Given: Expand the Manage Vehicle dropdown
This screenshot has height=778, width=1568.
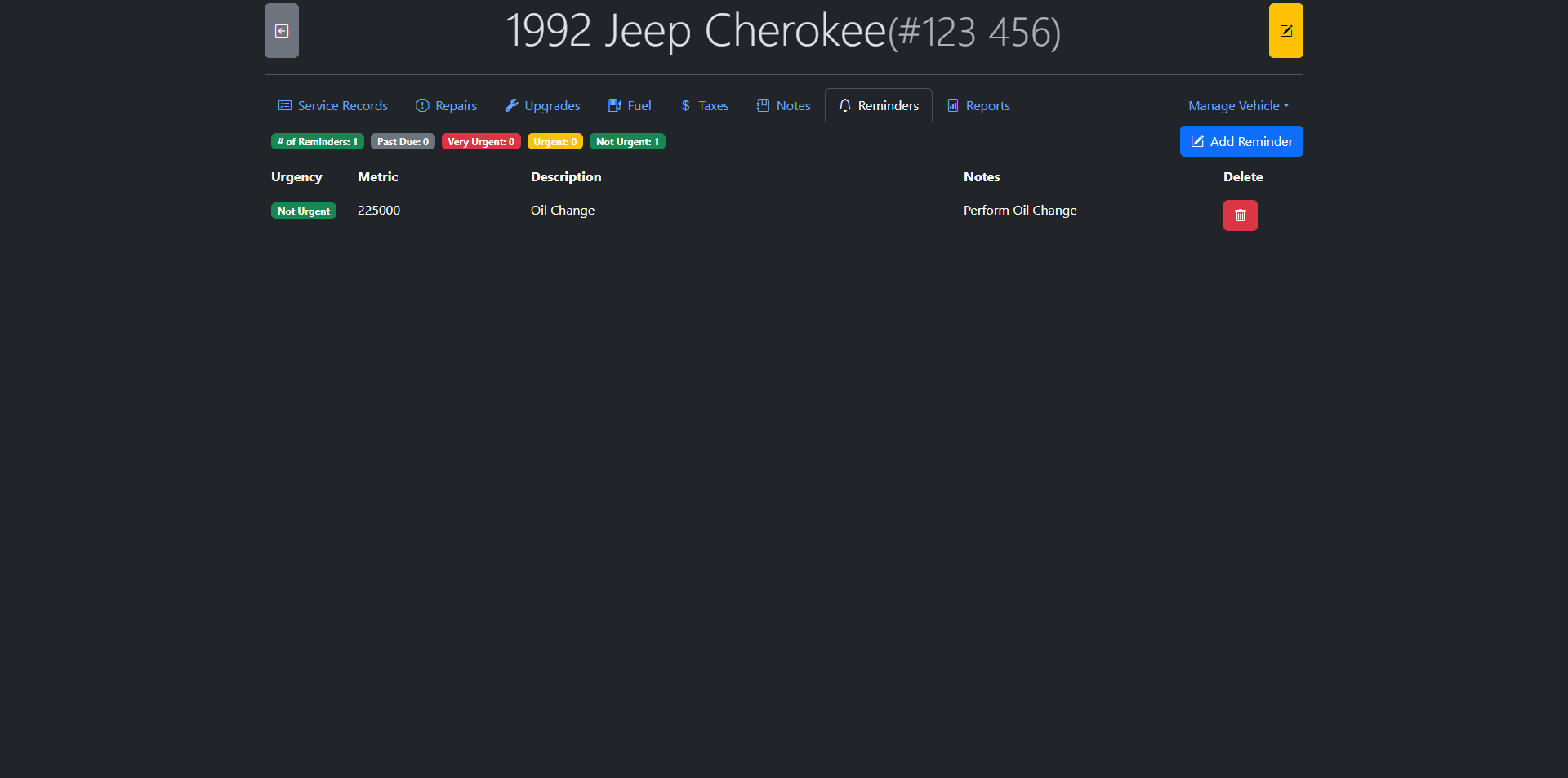Looking at the screenshot, I should [x=1238, y=106].
